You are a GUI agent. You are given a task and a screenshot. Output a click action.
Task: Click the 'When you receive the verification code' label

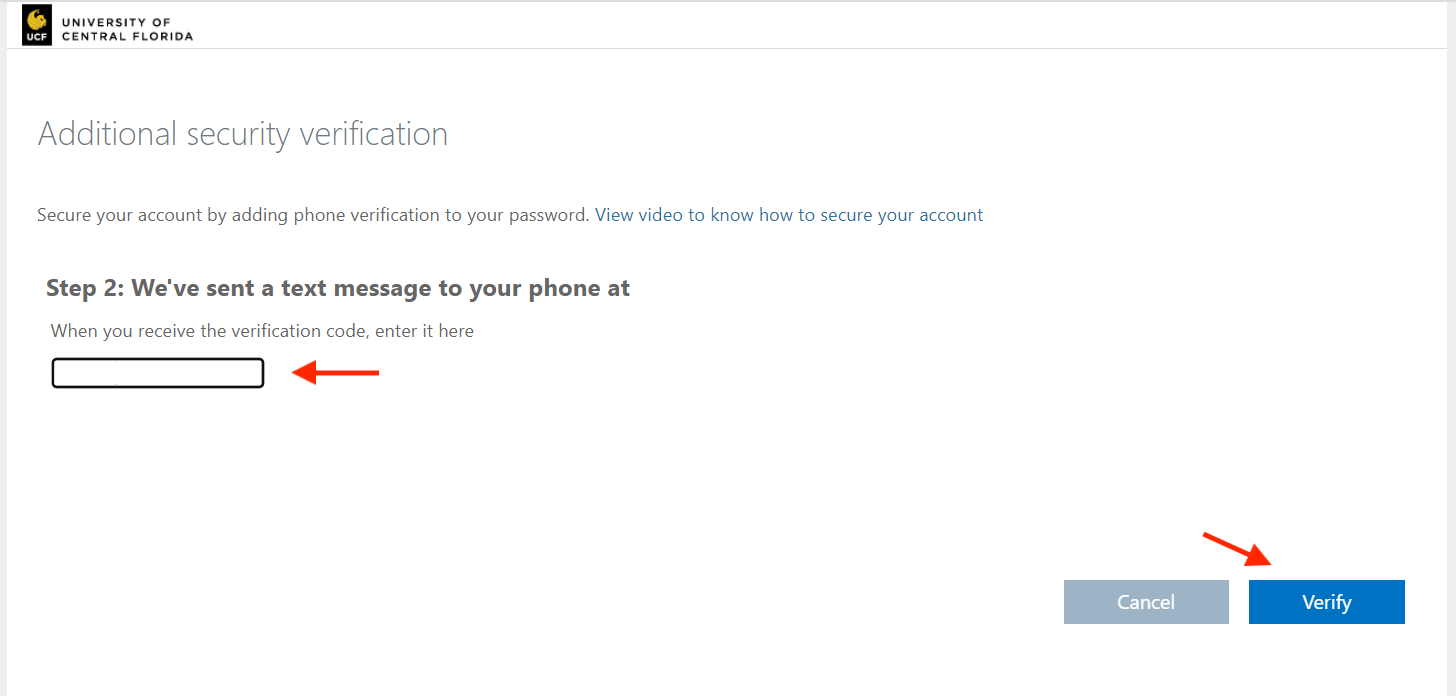click(262, 331)
